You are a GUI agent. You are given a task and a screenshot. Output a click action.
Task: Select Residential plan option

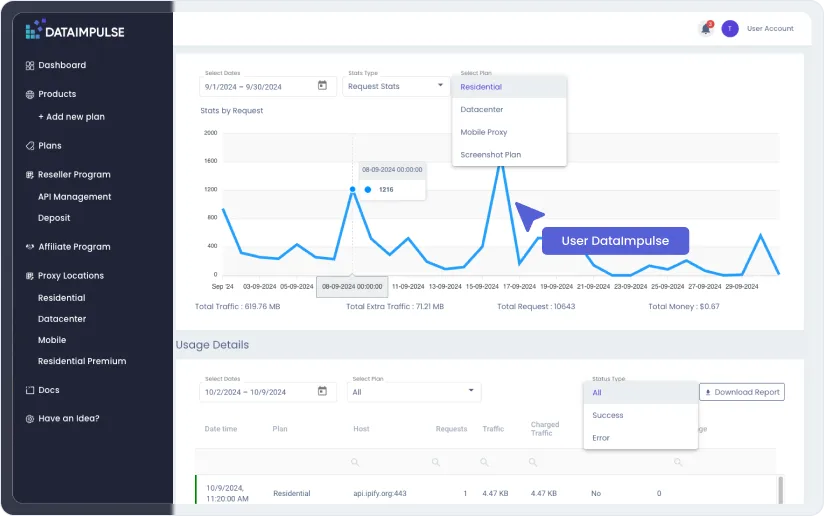click(509, 87)
